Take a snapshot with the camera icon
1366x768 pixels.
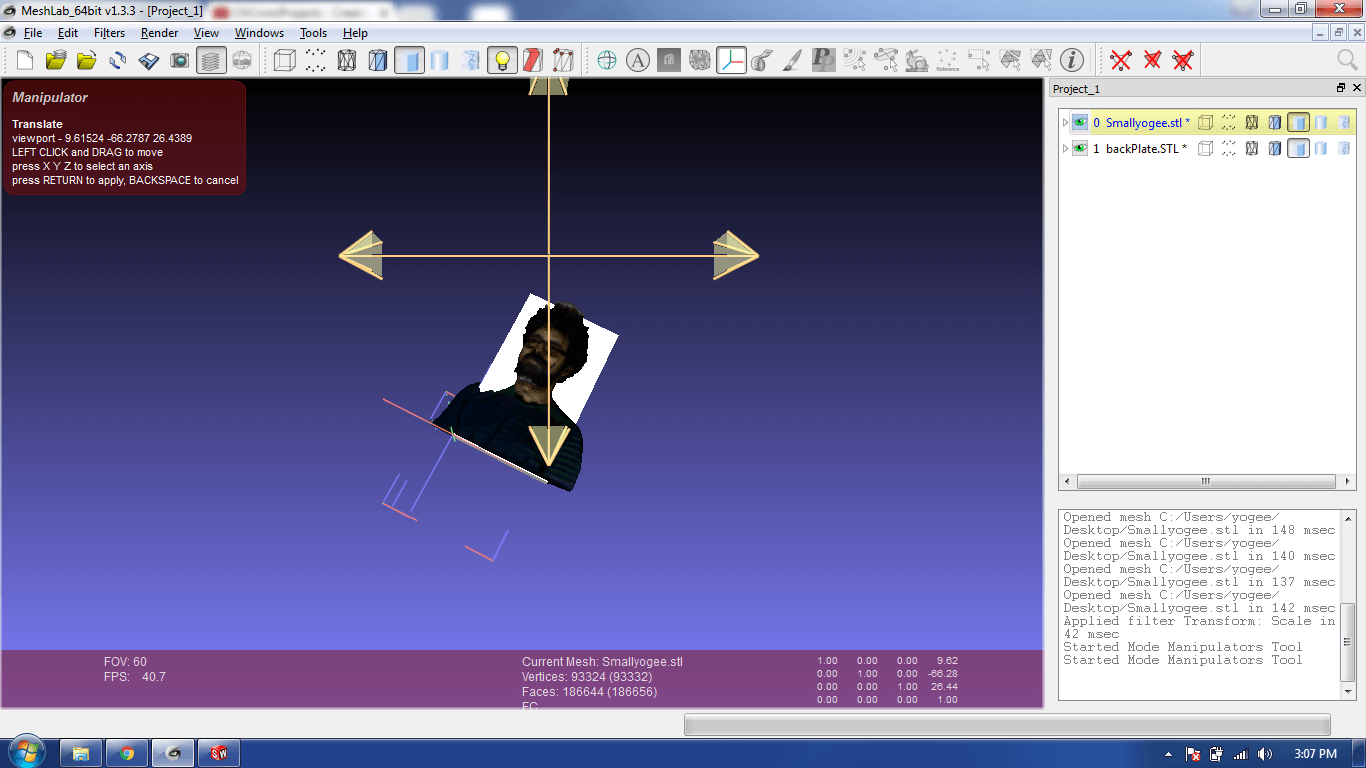pyautogui.click(x=180, y=61)
